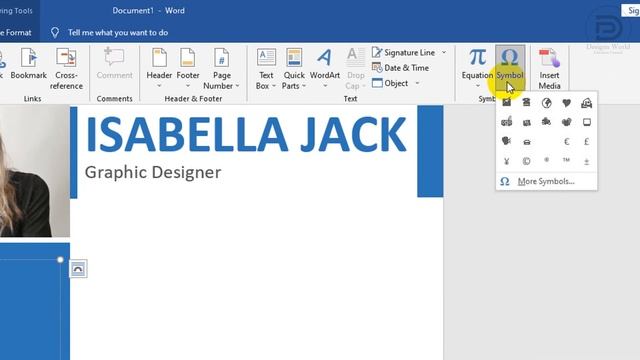Insert the copyright symbol

tap(527, 161)
